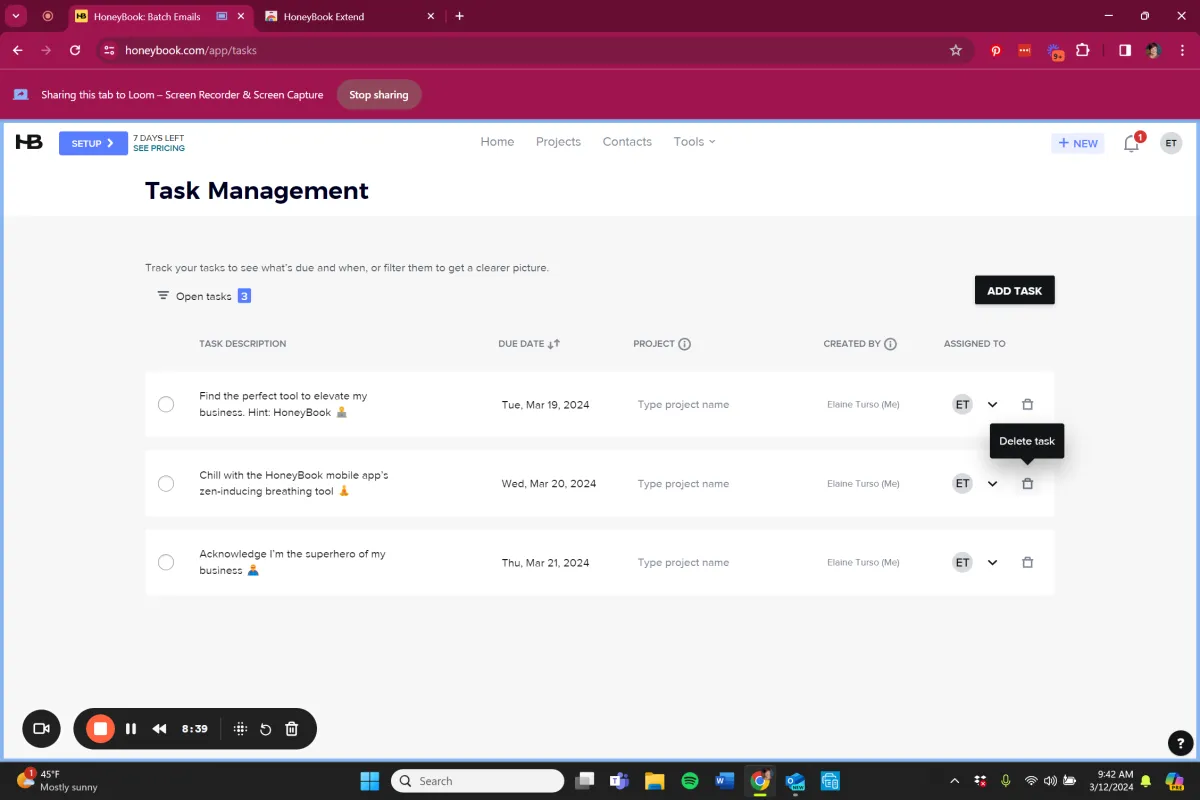Open Microsoft Word from the taskbar

tap(726, 781)
